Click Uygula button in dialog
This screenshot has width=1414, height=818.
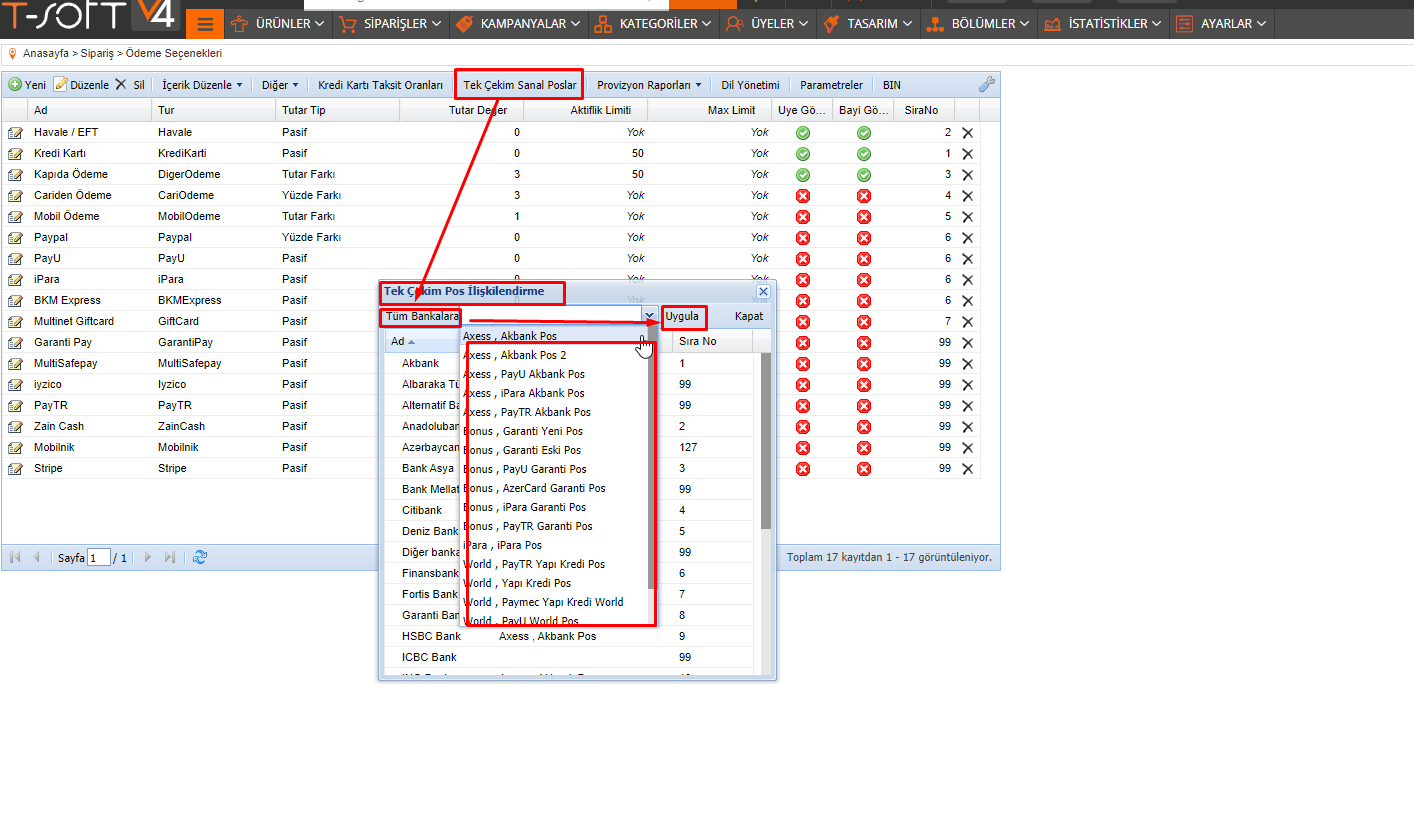[682, 316]
